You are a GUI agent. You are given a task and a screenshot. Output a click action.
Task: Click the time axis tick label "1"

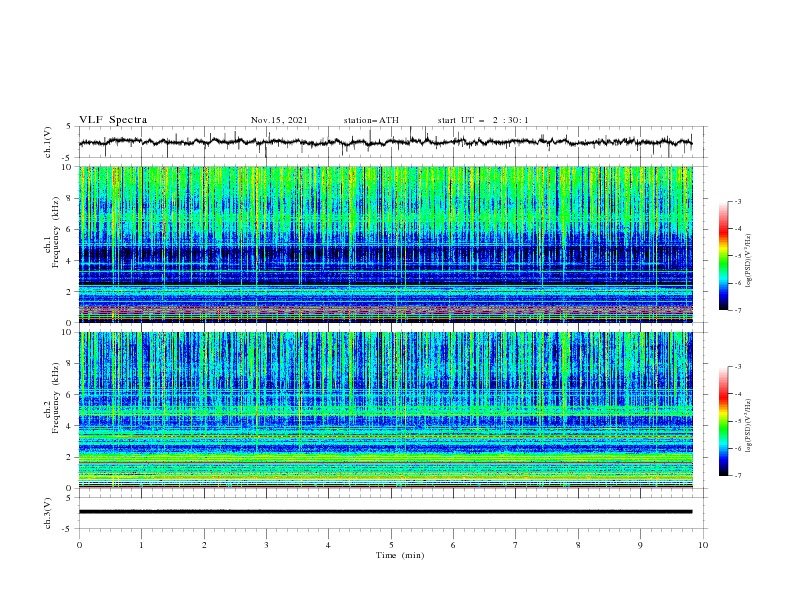coord(141,545)
